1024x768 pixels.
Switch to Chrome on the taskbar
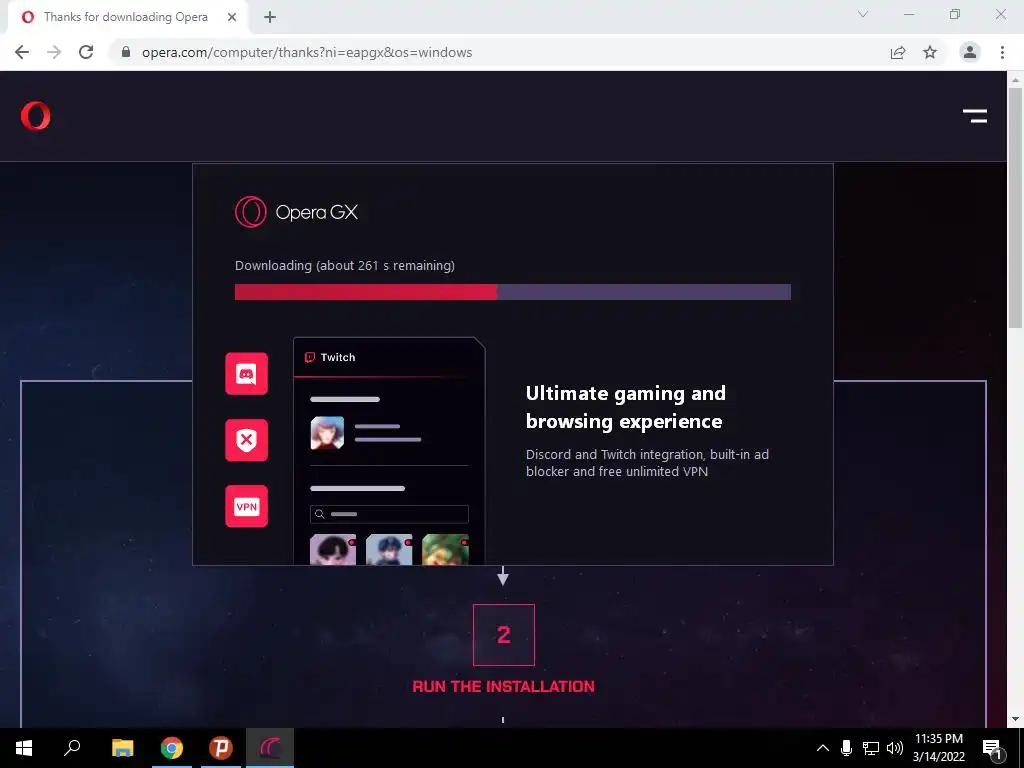[x=172, y=748]
